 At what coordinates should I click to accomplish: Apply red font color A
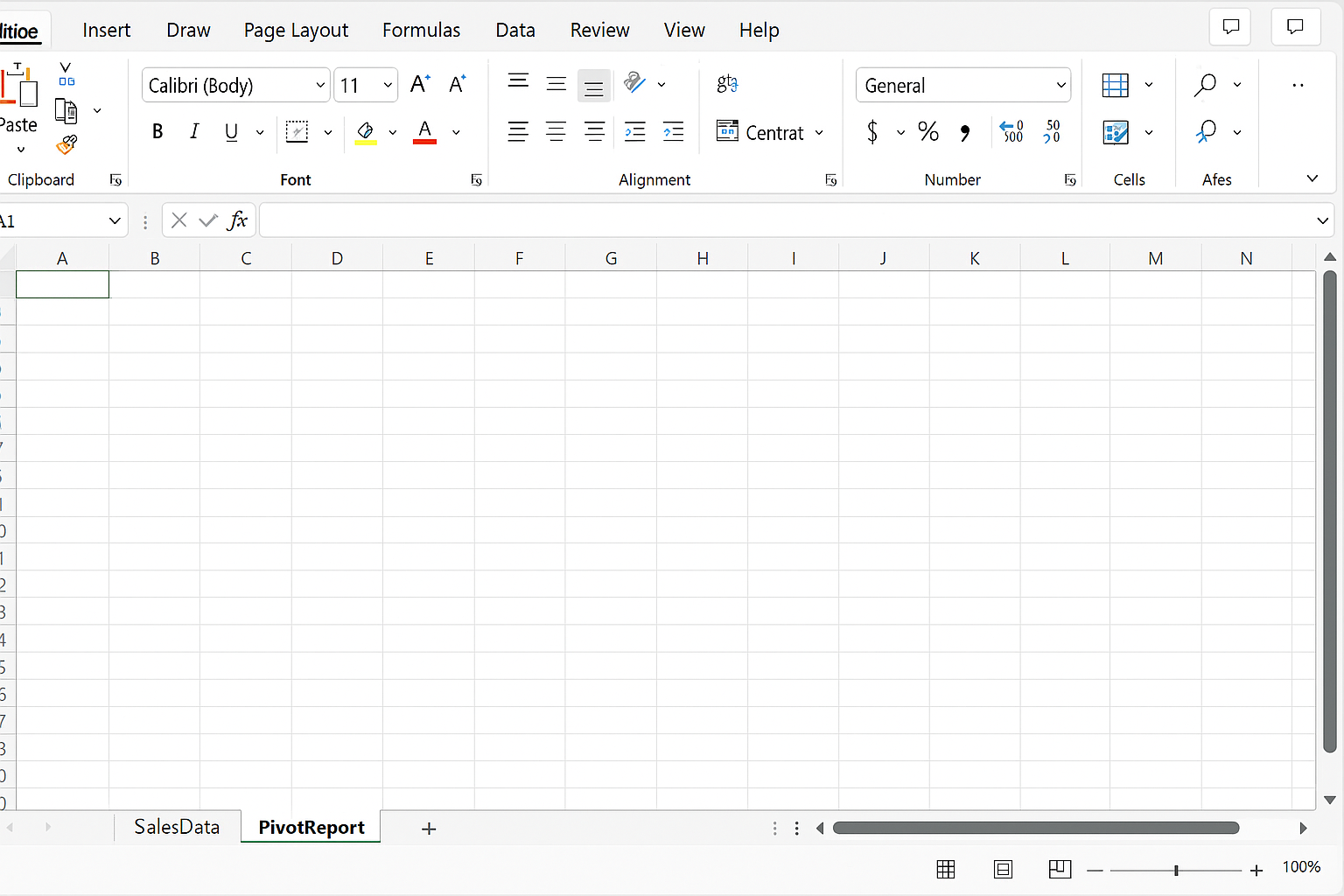[424, 132]
